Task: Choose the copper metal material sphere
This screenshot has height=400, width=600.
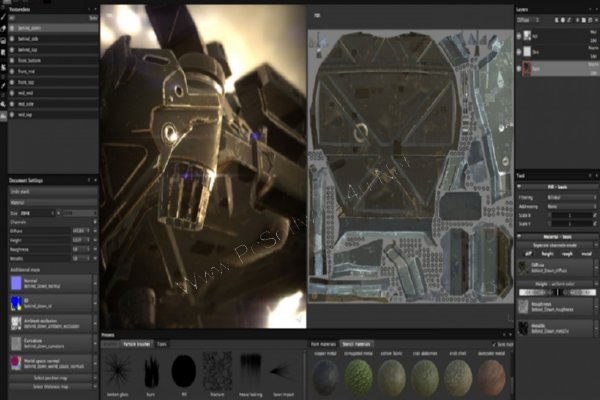Action: point(325,377)
